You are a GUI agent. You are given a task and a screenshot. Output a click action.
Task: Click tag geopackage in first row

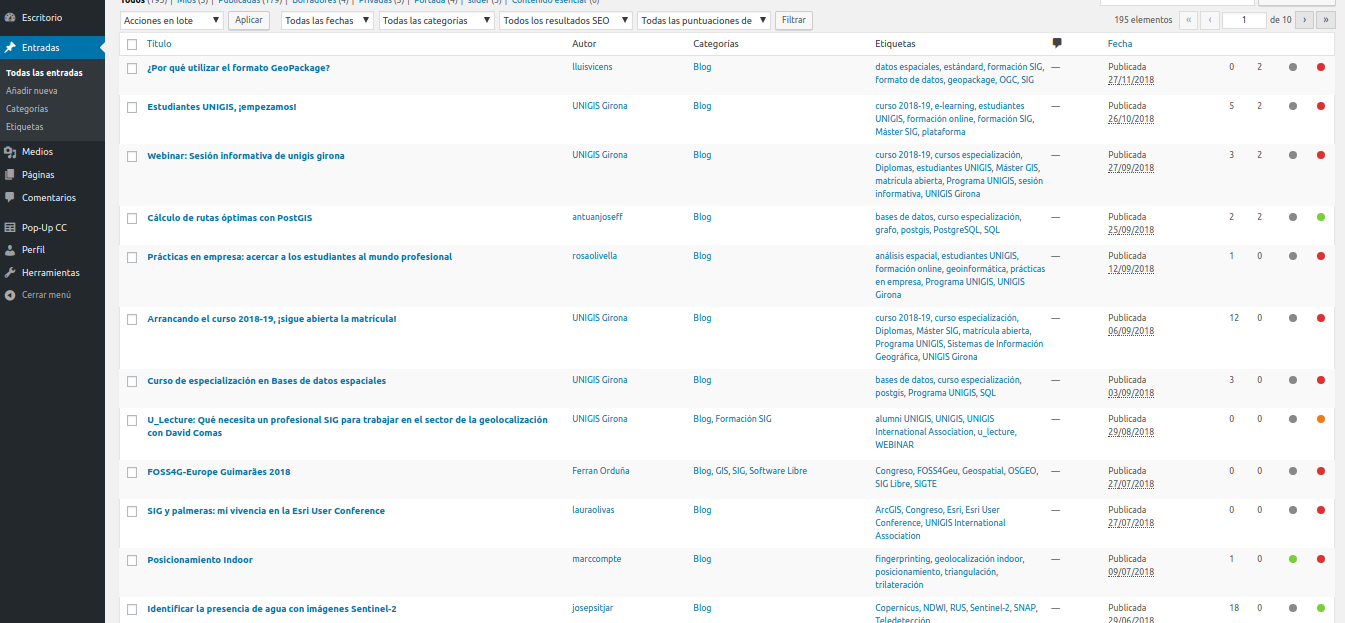pyautogui.click(x=971, y=79)
